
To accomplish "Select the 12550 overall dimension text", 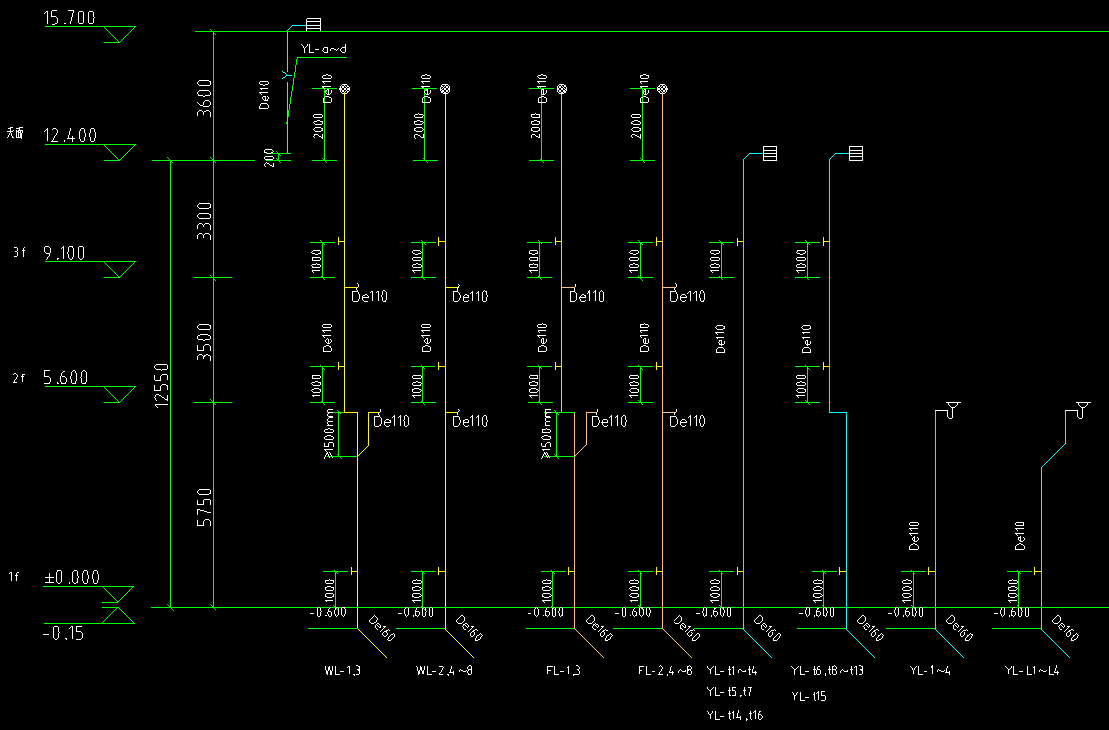I will tap(159, 384).
